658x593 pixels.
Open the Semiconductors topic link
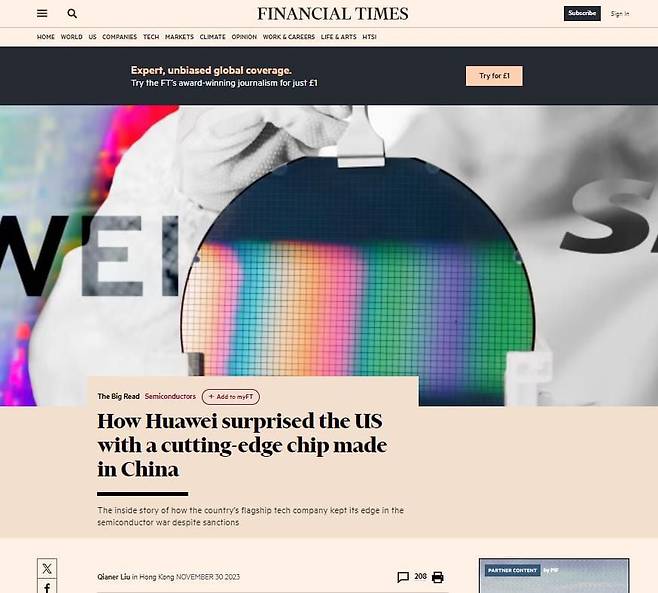click(170, 396)
